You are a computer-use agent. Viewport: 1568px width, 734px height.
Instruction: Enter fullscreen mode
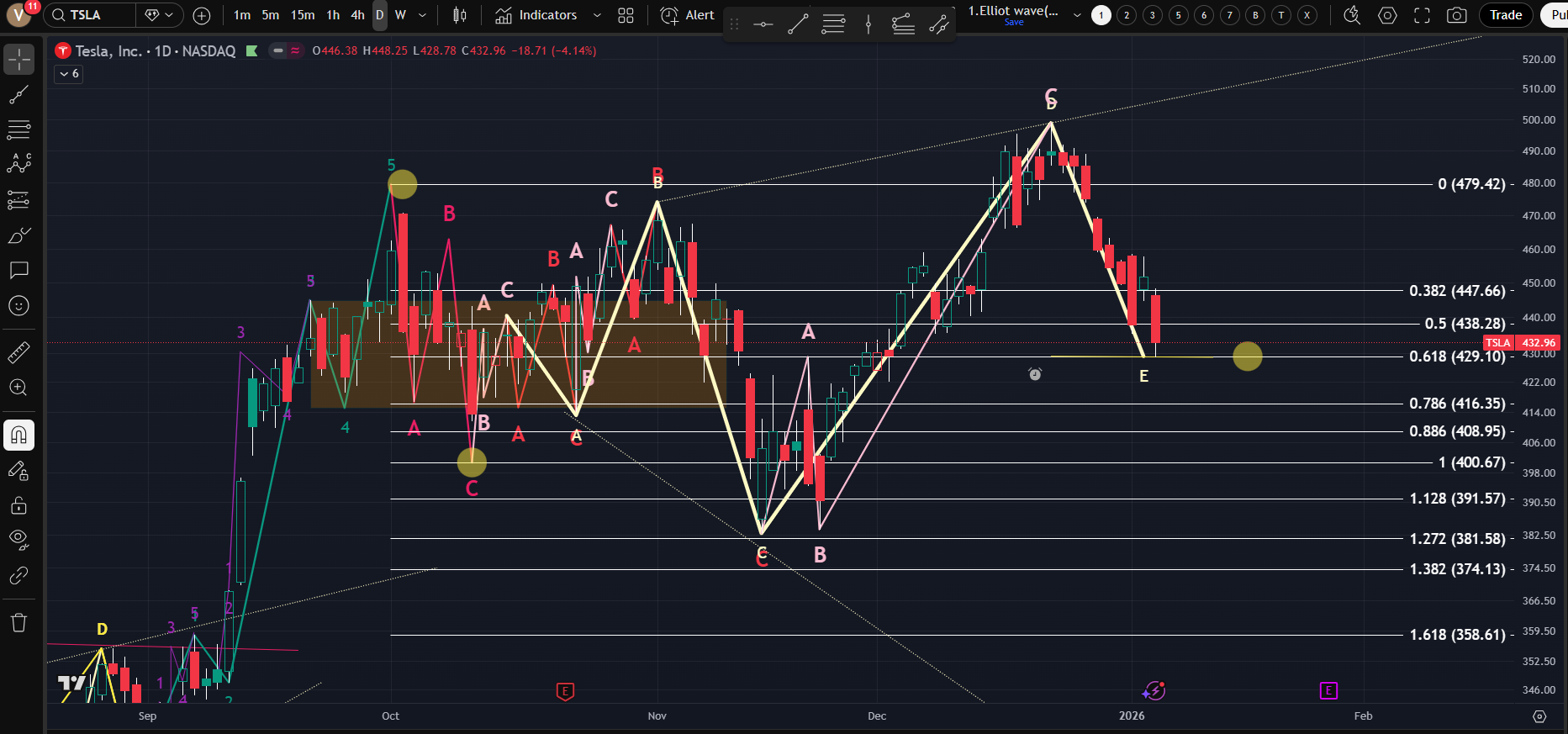pyautogui.click(x=1422, y=15)
